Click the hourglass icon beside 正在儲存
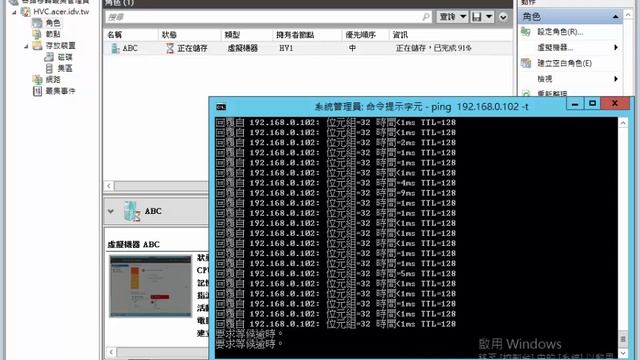The width and height of the screenshot is (640, 360). click(x=170, y=49)
